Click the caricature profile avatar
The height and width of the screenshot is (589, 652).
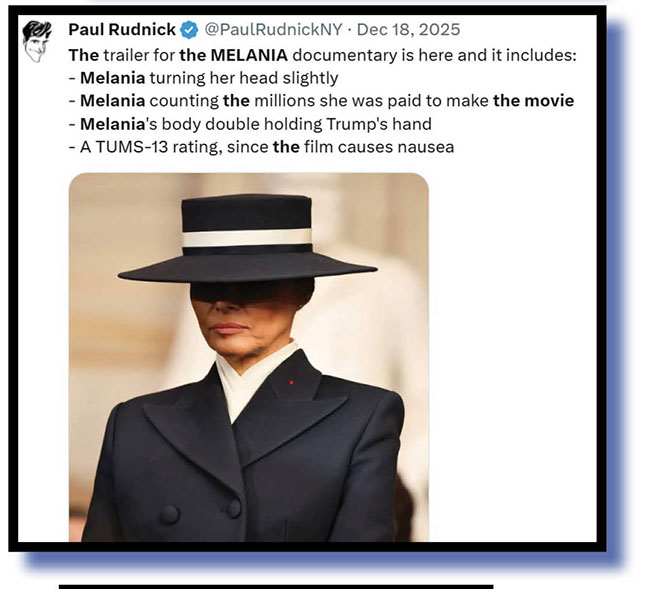(x=37, y=42)
